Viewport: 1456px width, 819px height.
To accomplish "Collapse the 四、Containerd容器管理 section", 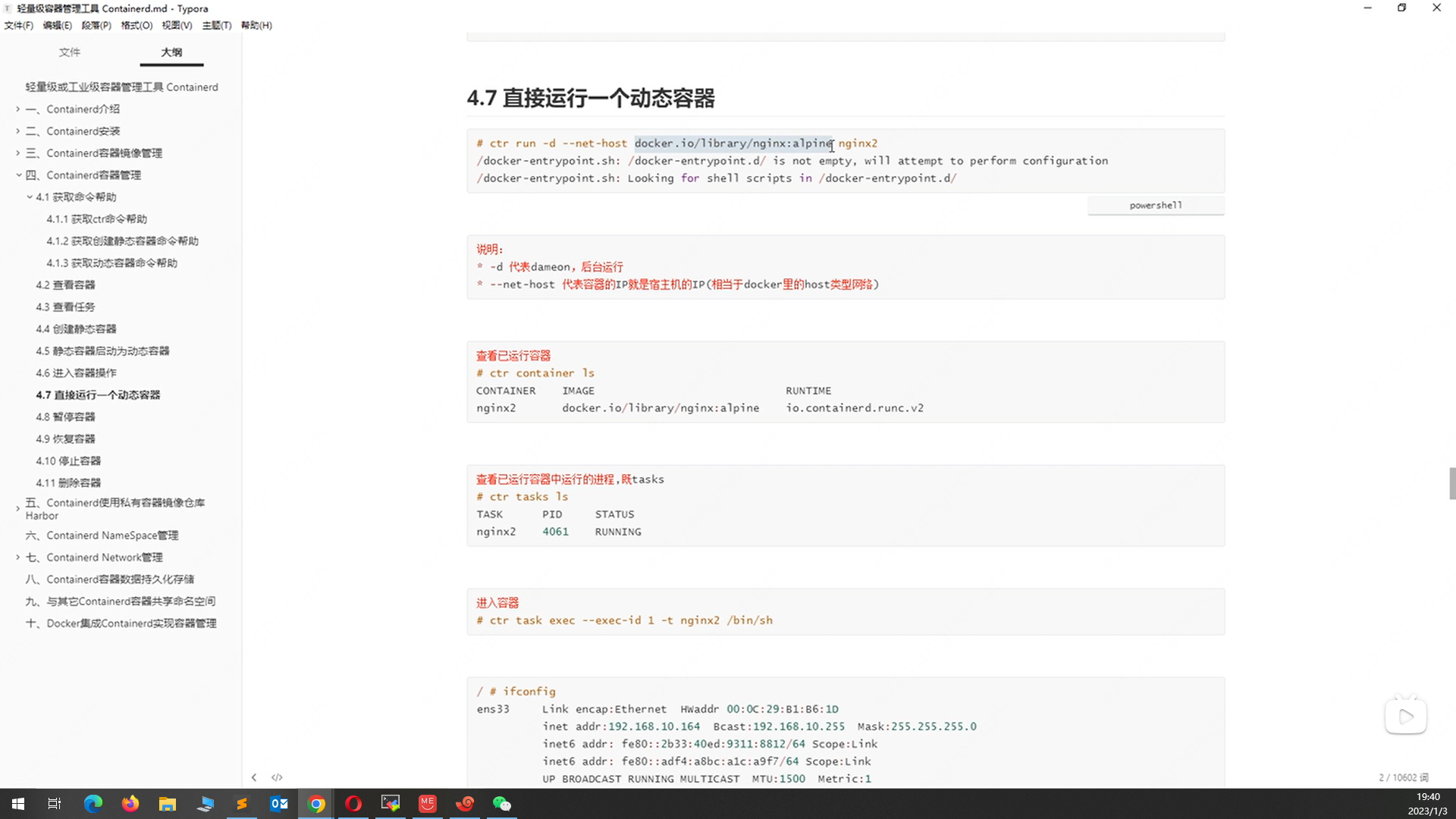I will pos(18,175).
